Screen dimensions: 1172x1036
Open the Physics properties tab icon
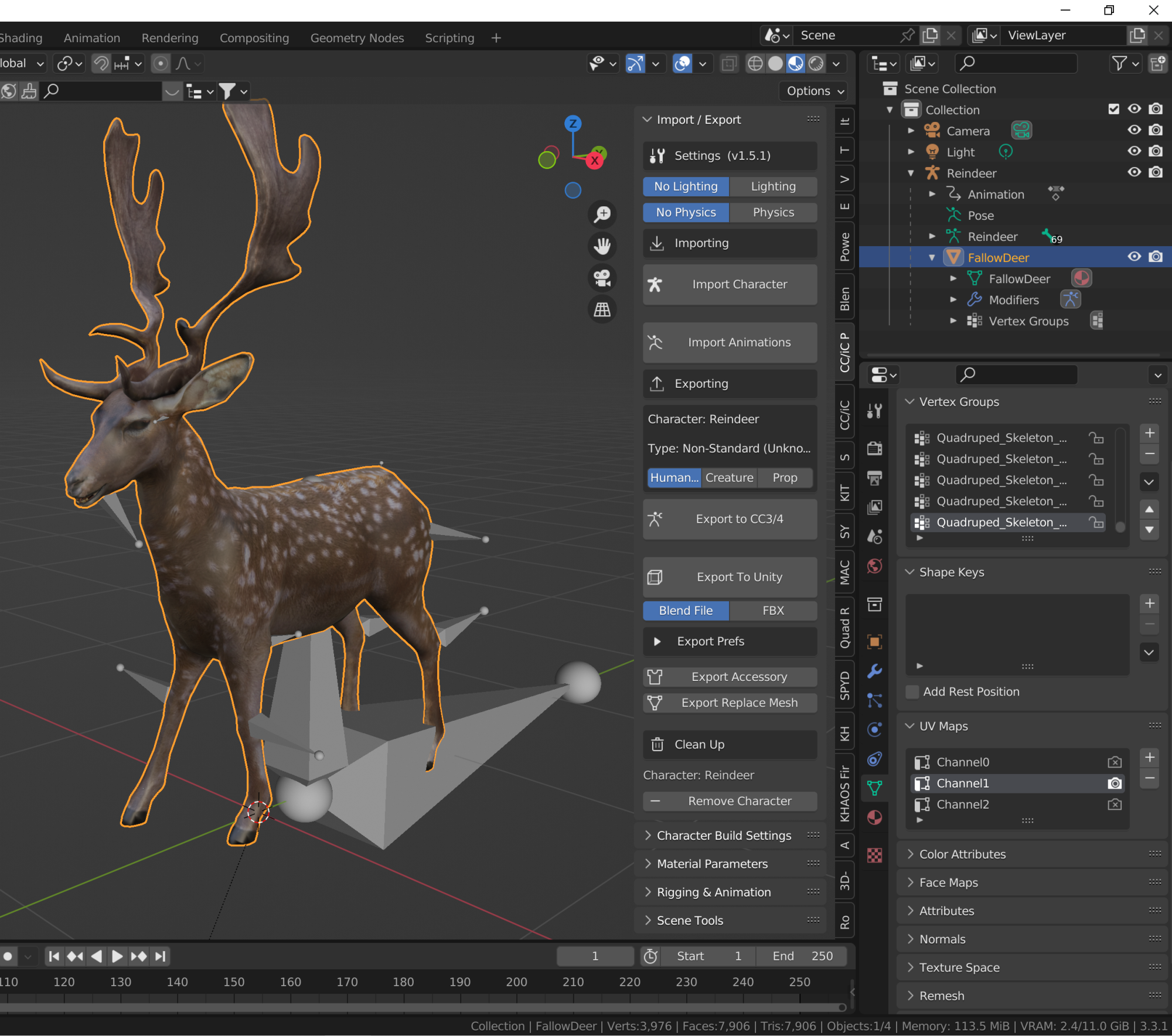click(x=874, y=730)
